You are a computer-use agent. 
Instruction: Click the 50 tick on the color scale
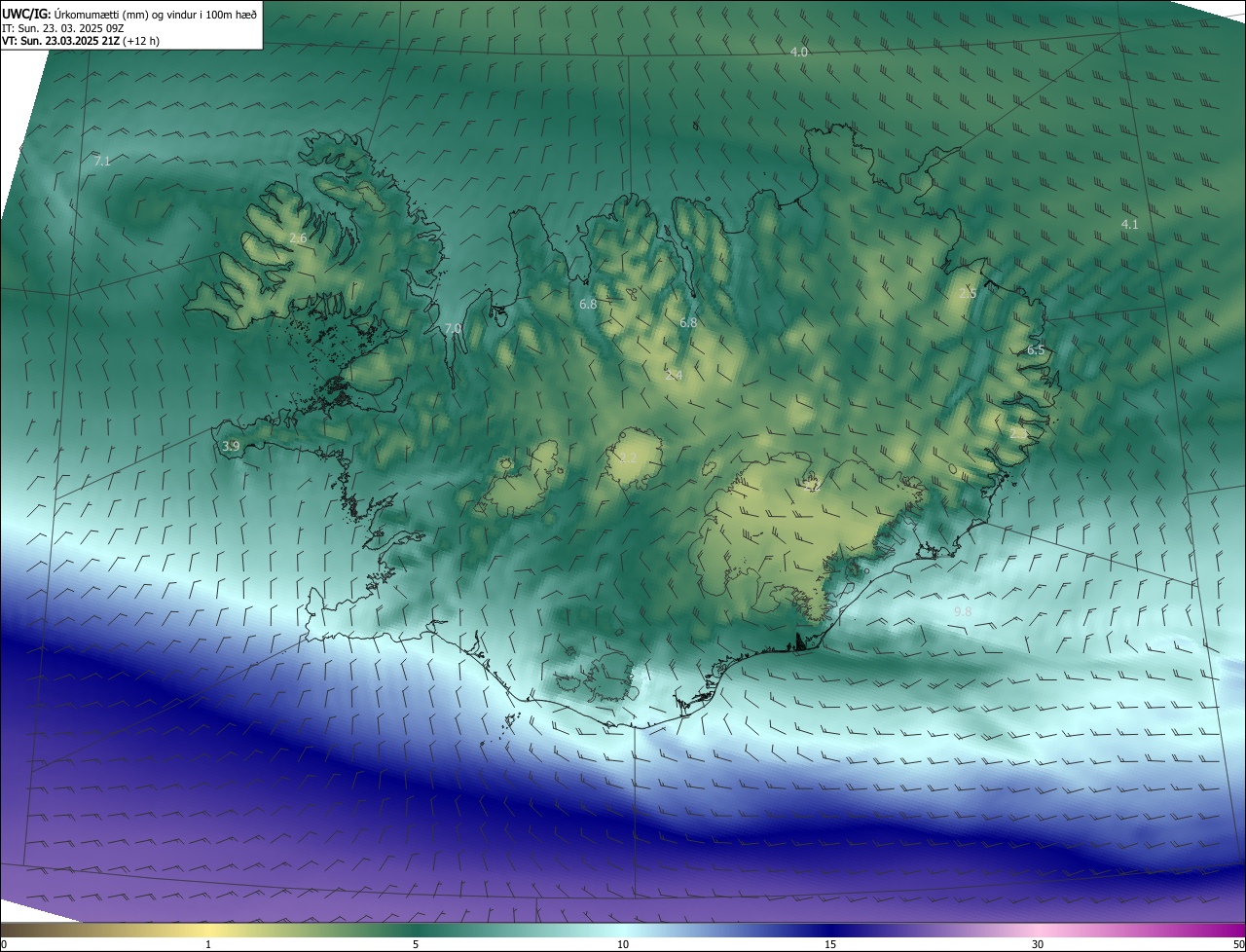coord(1238,944)
